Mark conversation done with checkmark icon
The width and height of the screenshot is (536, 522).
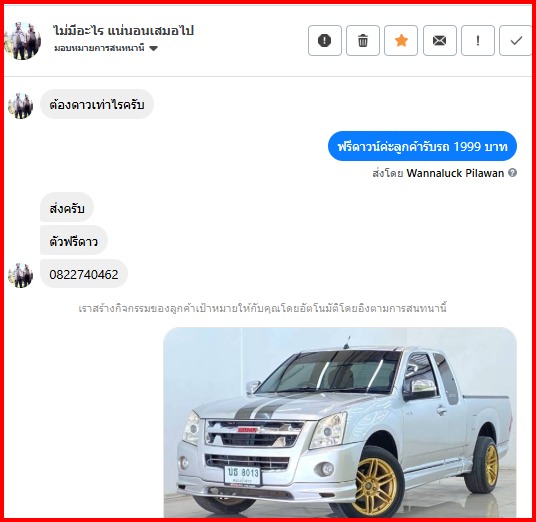[516, 40]
